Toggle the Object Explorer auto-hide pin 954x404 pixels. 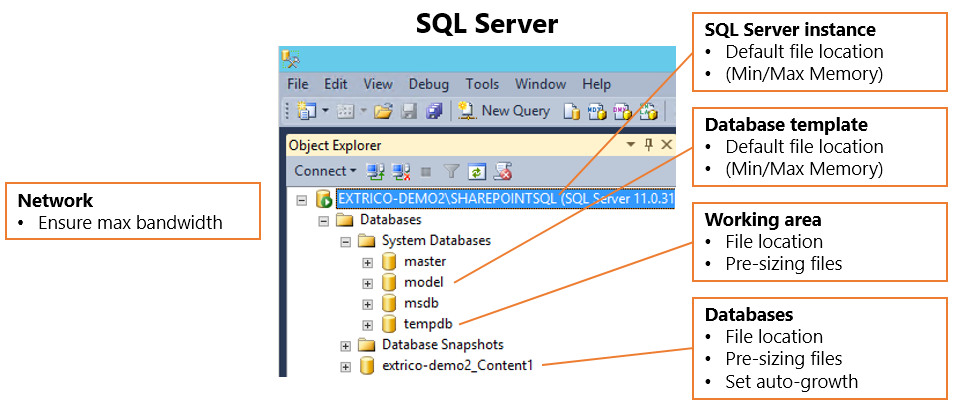[648, 145]
